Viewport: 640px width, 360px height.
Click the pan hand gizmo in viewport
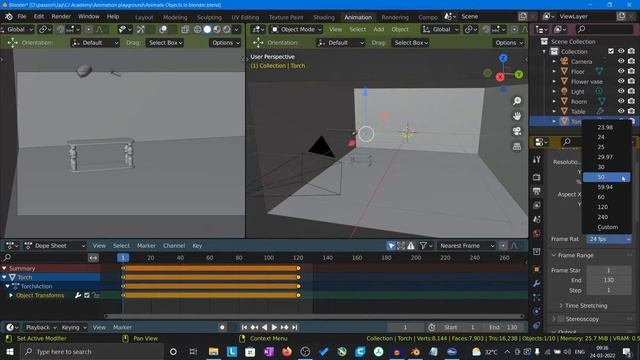pos(517,116)
